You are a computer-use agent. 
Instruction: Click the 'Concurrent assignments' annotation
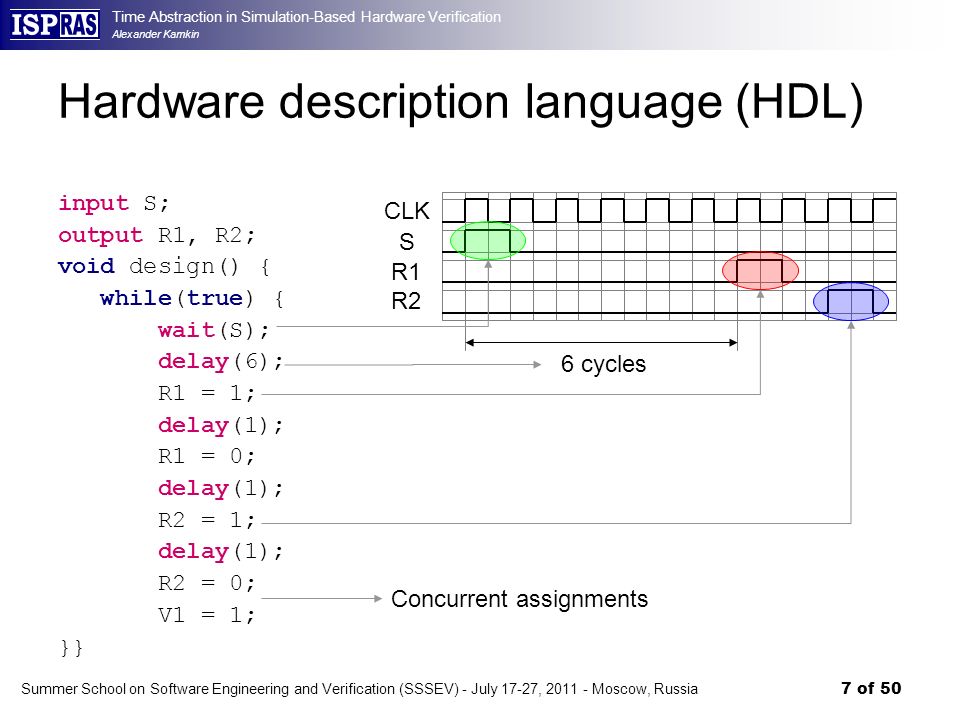(x=519, y=599)
